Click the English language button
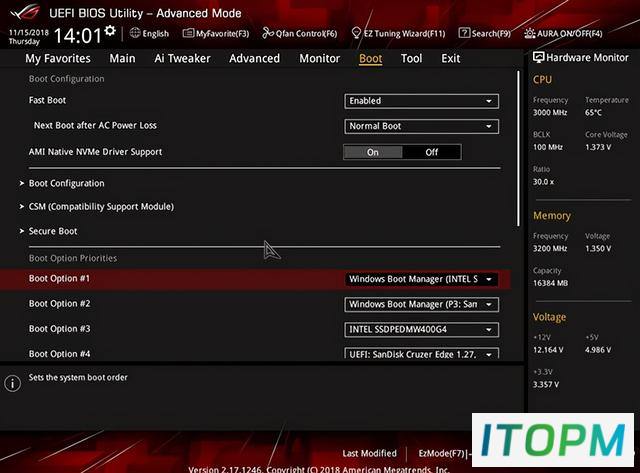This screenshot has width=640, height=473. pyautogui.click(x=156, y=33)
